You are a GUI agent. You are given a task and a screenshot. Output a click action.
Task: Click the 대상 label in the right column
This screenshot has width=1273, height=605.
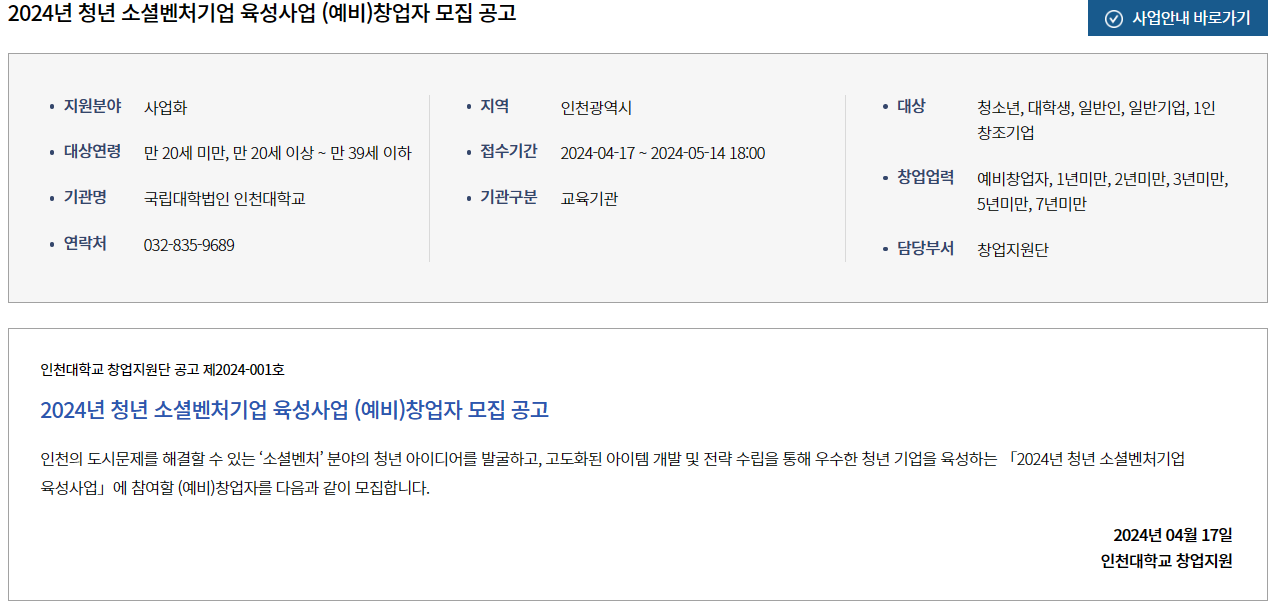911,106
